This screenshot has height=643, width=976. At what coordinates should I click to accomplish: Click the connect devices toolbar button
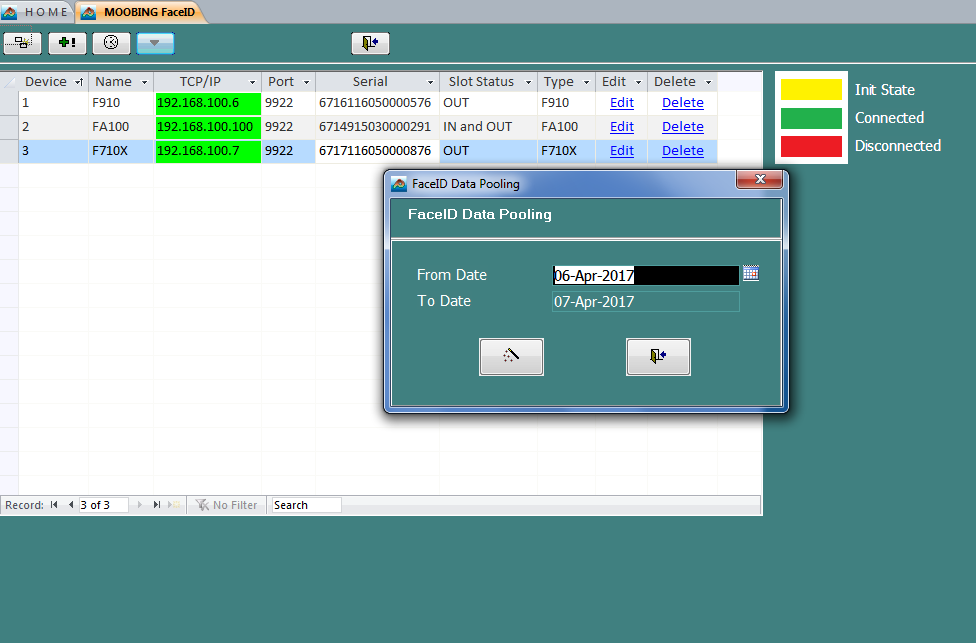(22, 43)
